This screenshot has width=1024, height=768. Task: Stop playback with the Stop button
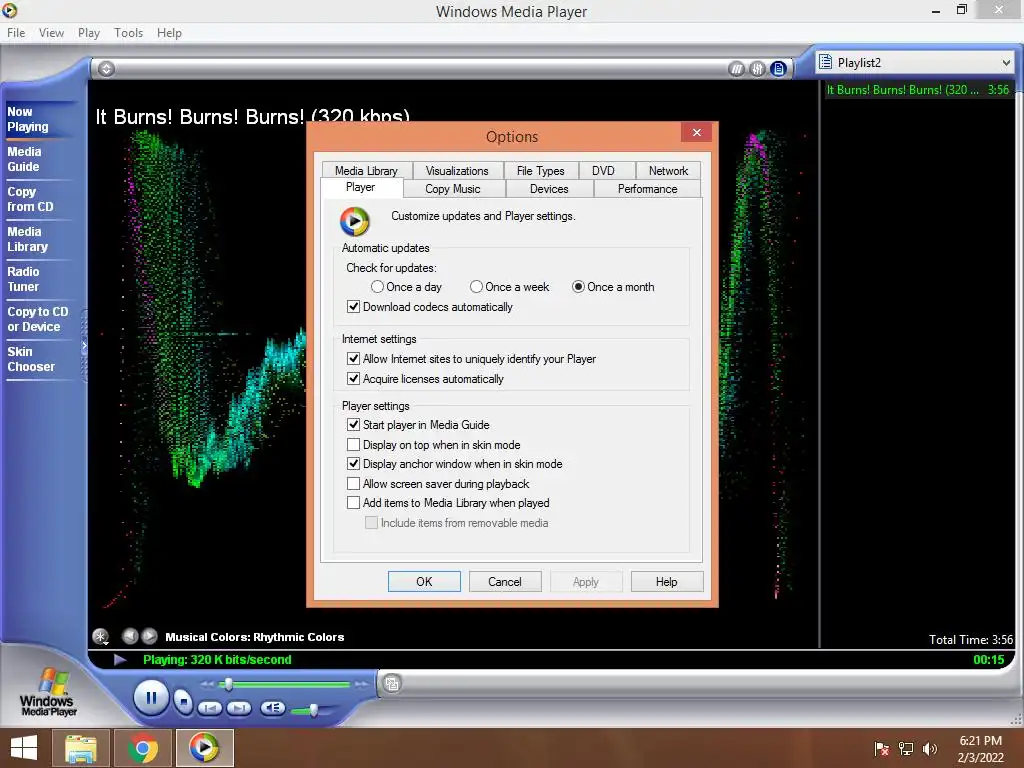[184, 702]
